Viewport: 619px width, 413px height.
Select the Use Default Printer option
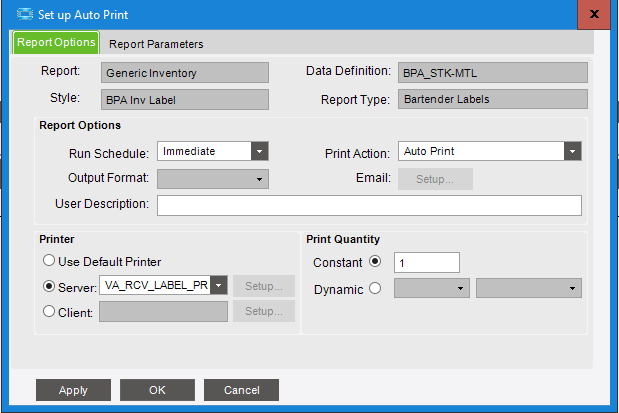coord(47,261)
